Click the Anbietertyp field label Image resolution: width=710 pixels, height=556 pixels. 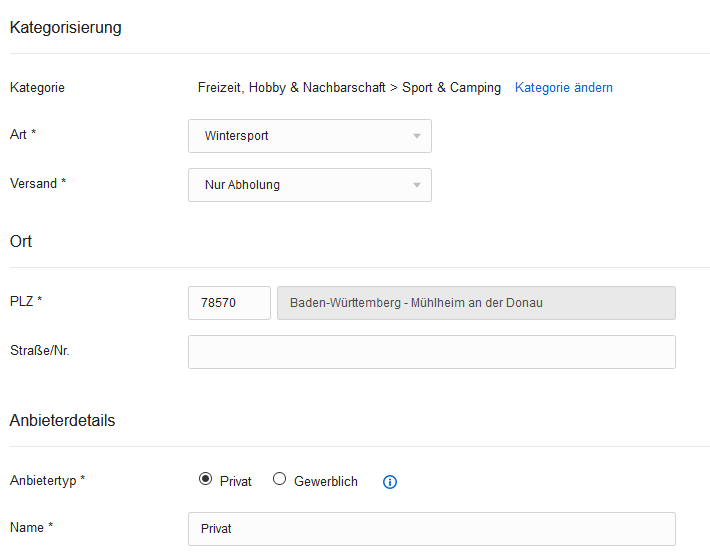pyautogui.click(x=48, y=480)
